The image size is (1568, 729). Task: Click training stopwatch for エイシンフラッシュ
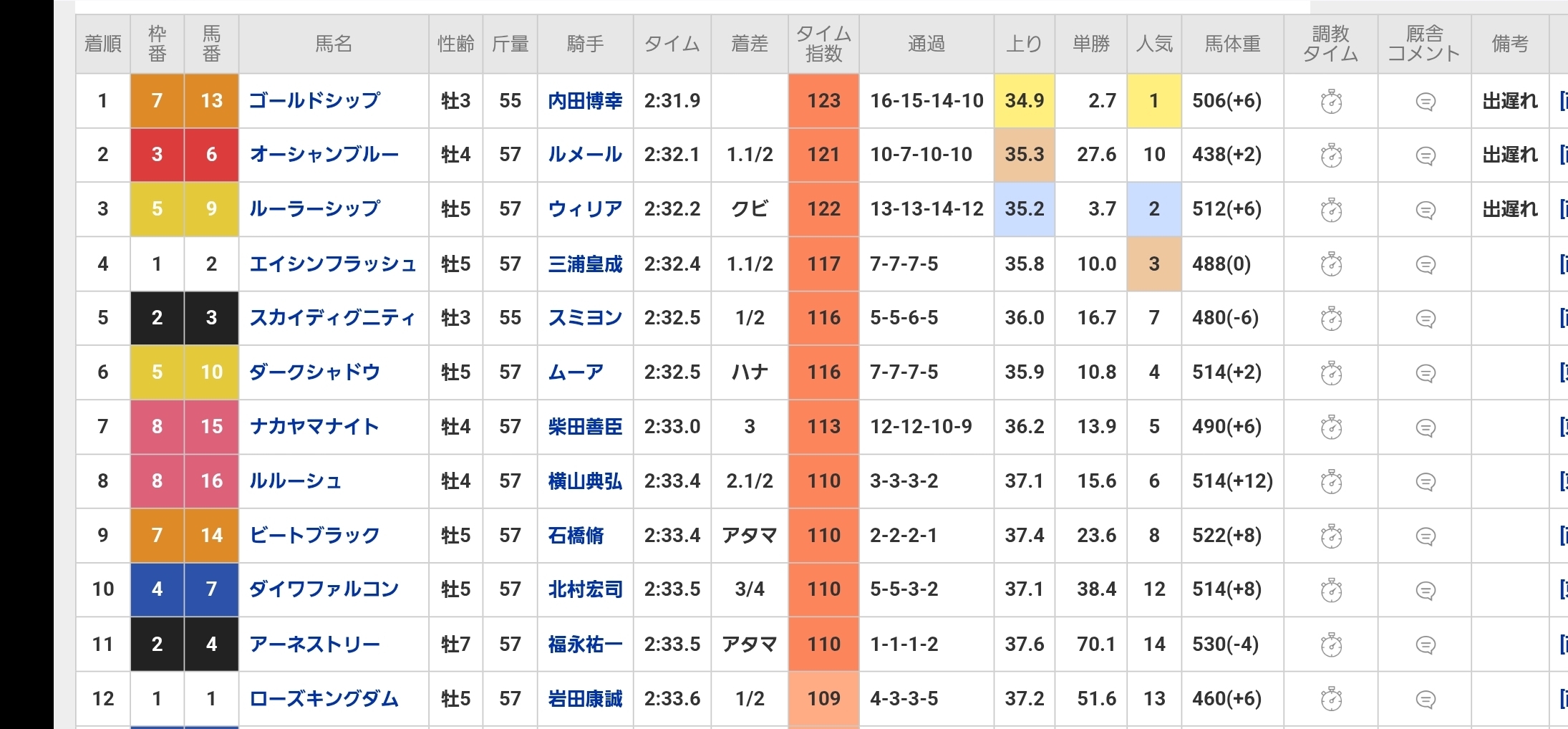(1331, 264)
